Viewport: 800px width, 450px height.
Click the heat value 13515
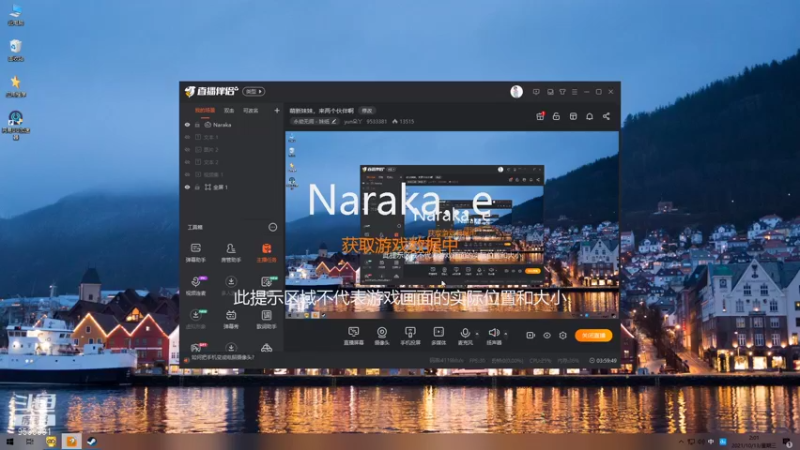(x=407, y=121)
